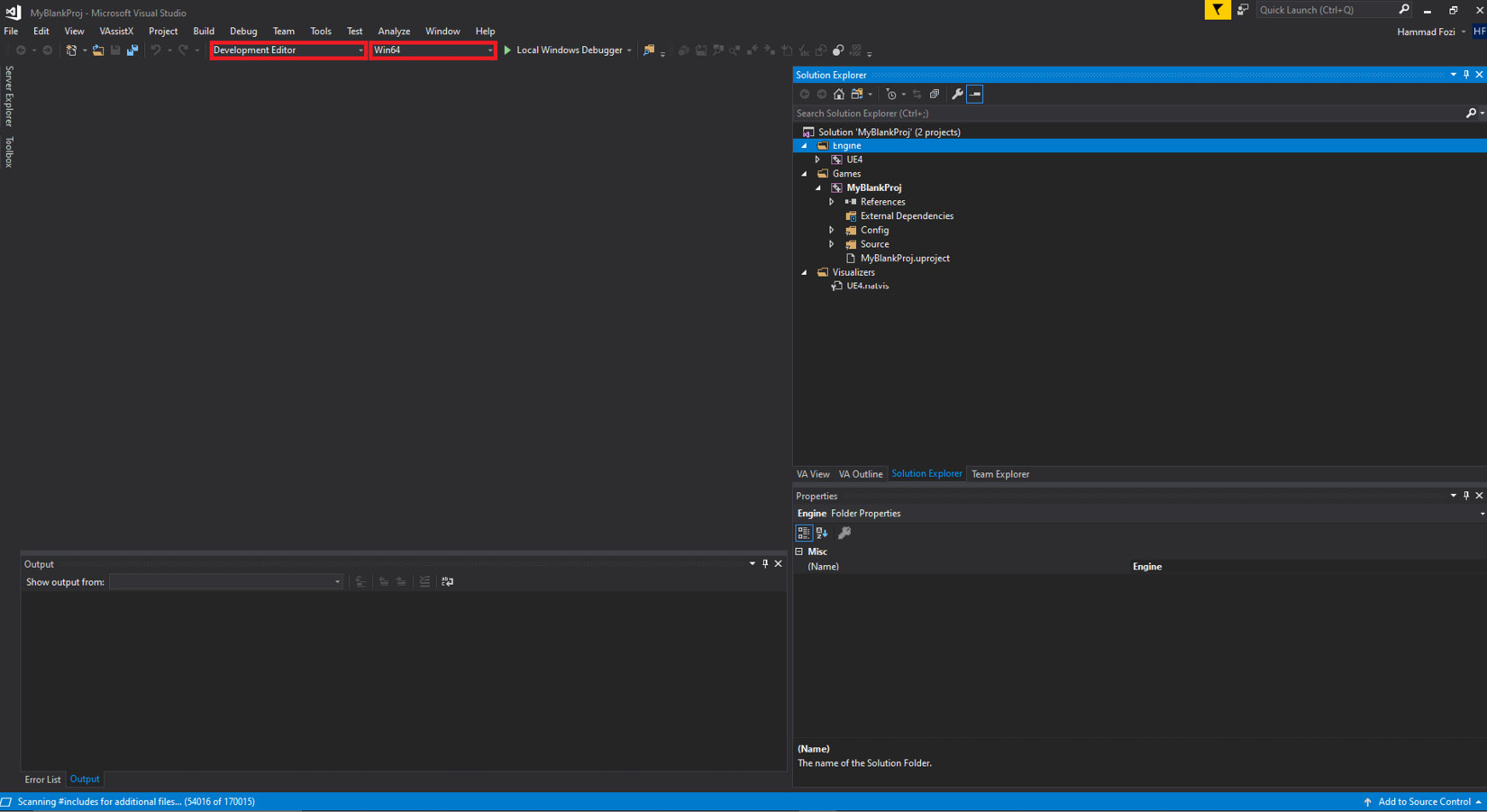Click the feedback icon near Quick Launch

pyautogui.click(x=1243, y=10)
